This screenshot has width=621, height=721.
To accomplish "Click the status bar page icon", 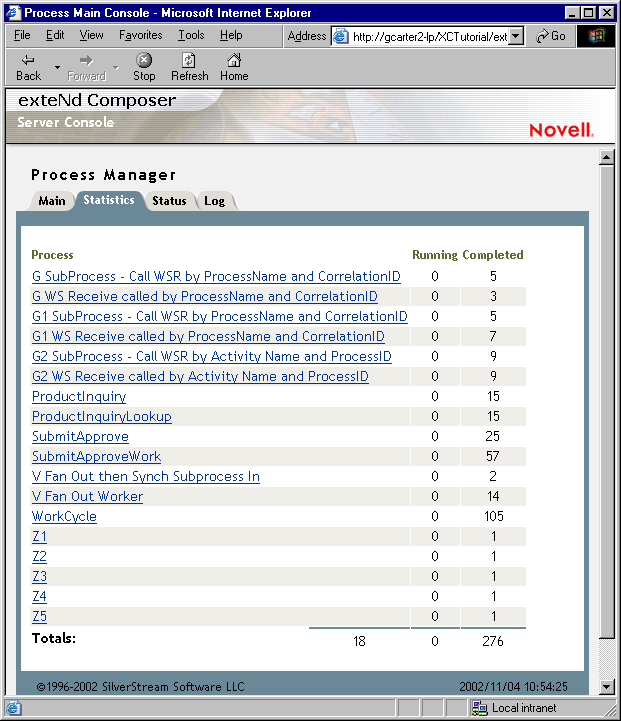I will pos(13,708).
